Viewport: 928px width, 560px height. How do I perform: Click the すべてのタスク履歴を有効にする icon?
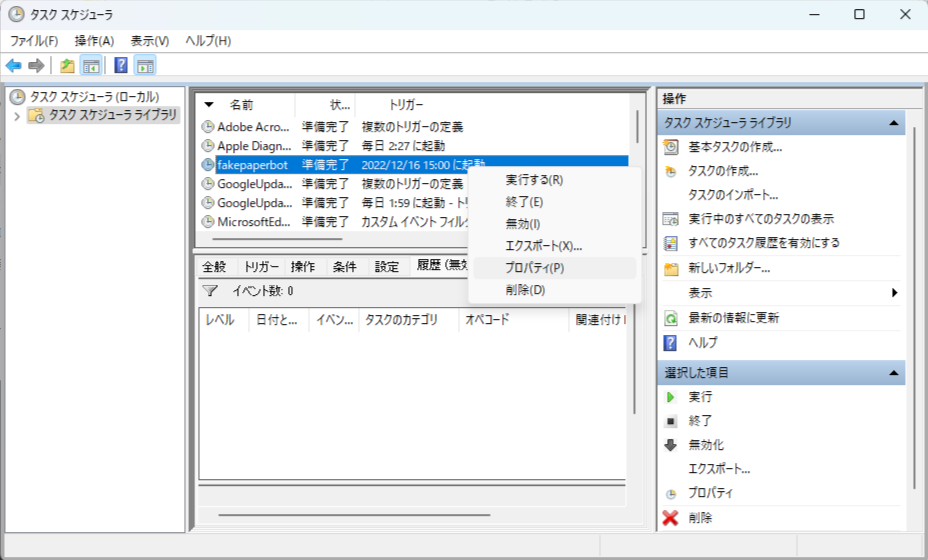pyautogui.click(x=671, y=243)
